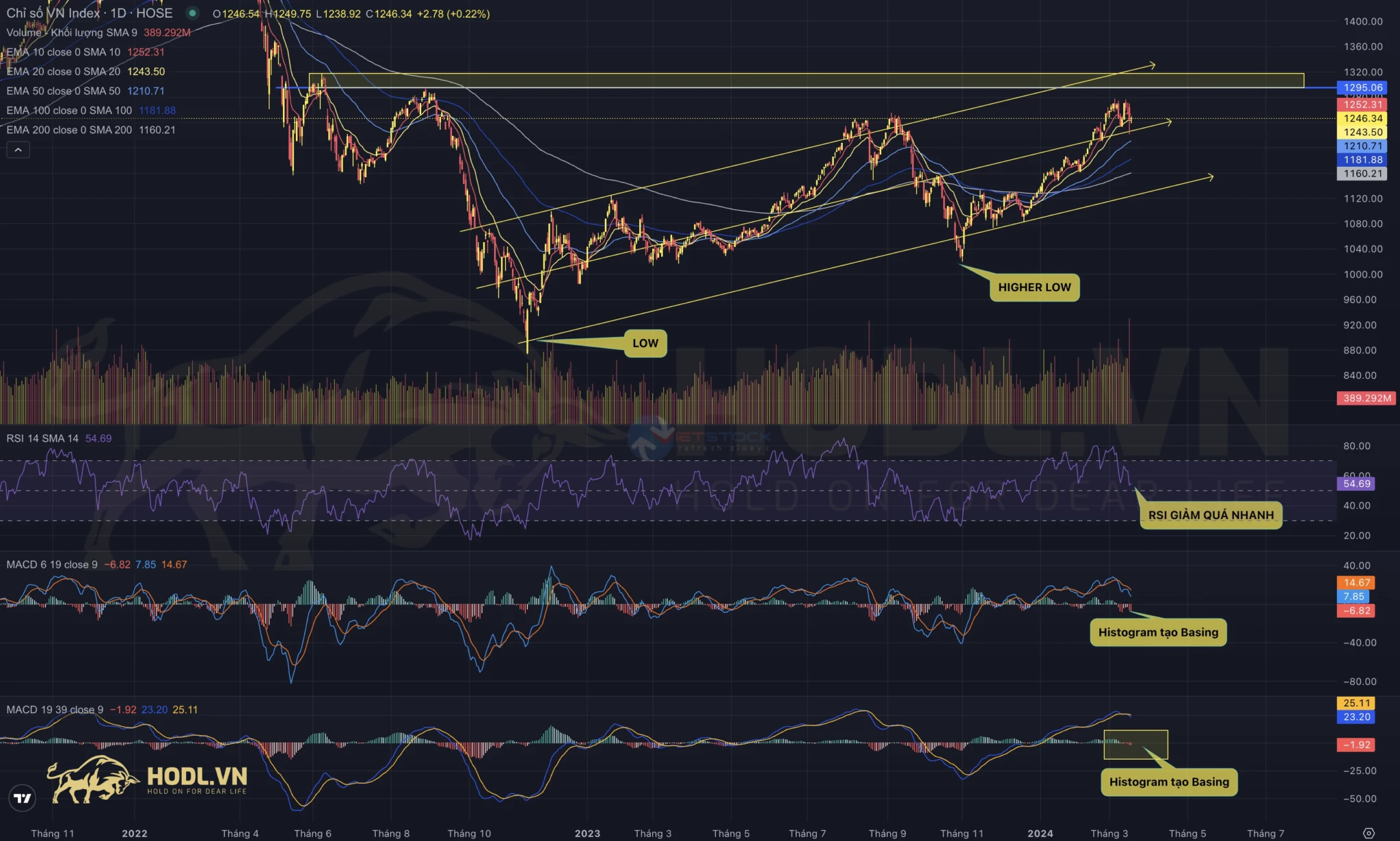The image size is (1400, 841).
Task: Click the 1295.06 blue price label
Action: [x=1362, y=88]
